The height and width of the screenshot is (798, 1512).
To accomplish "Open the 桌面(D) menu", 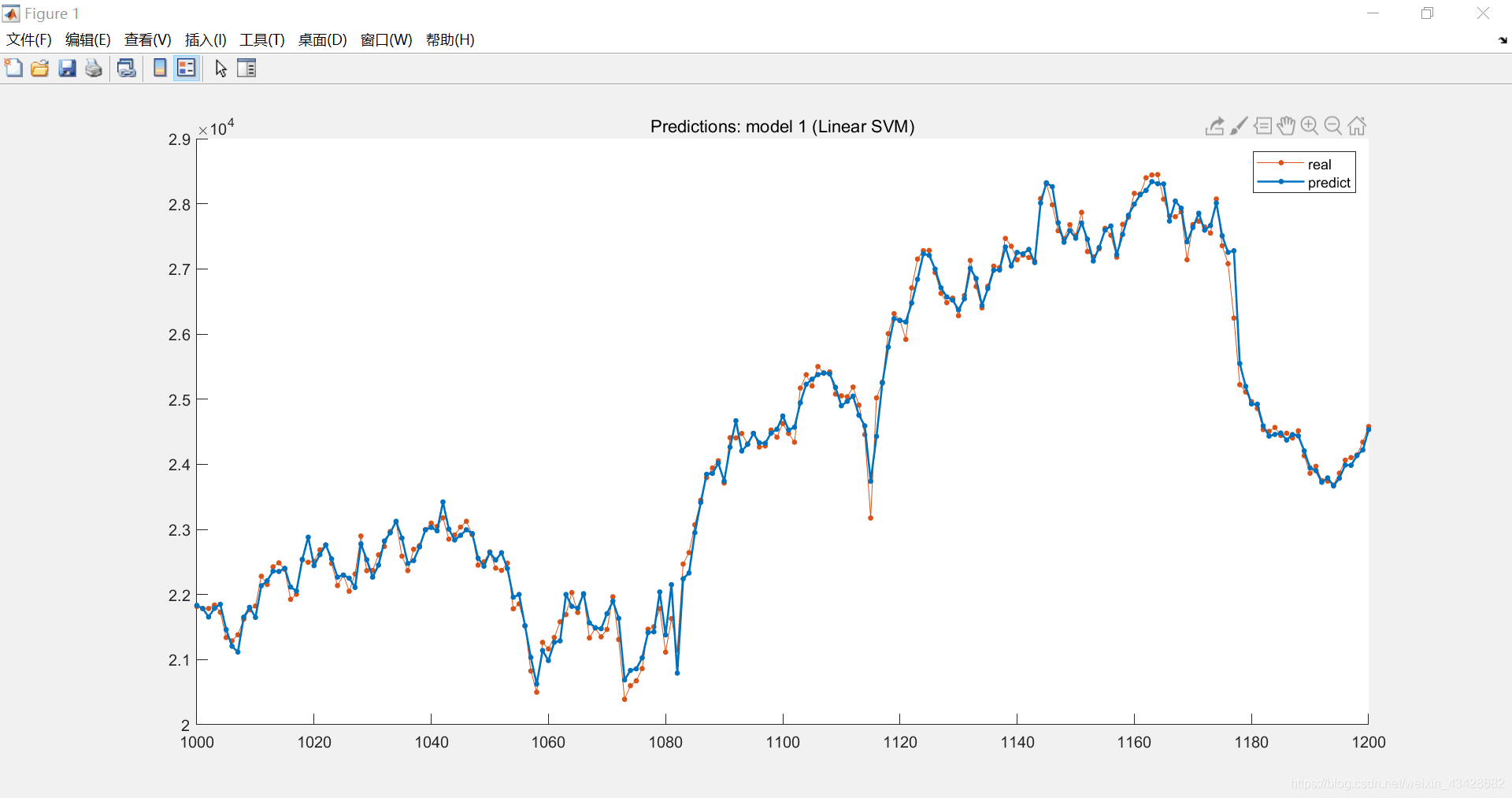I will coord(323,40).
